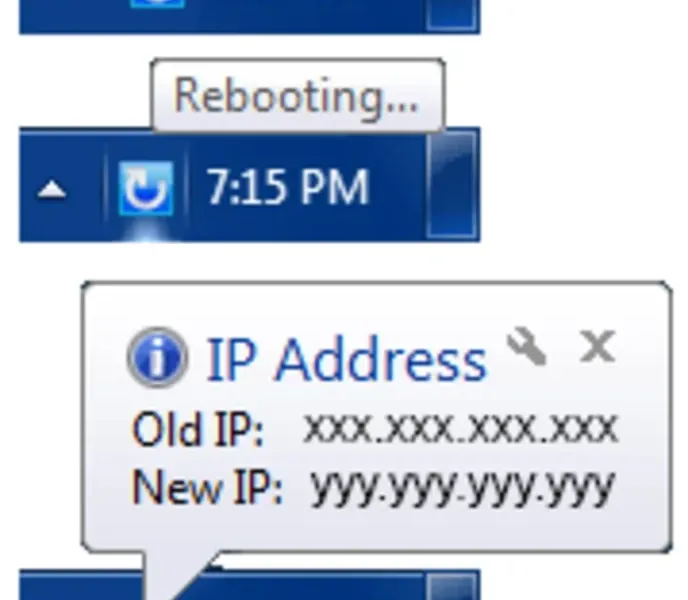Expand hidden tray icons with the white arrow
The image size is (688, 600).
(x=52, y=190)
